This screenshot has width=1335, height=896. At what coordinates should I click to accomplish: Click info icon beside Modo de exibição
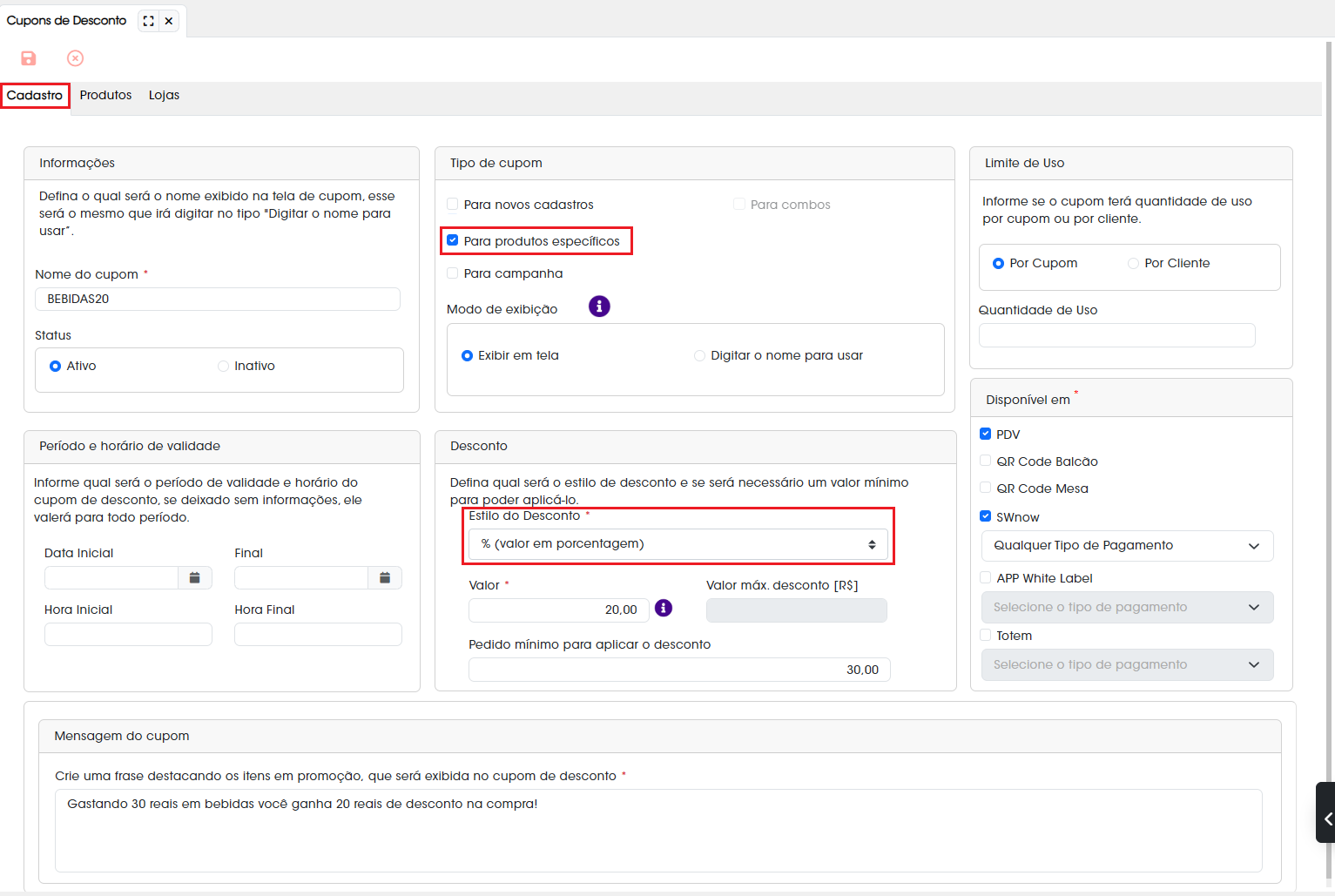pyautogui.click(x=599, y=307)
